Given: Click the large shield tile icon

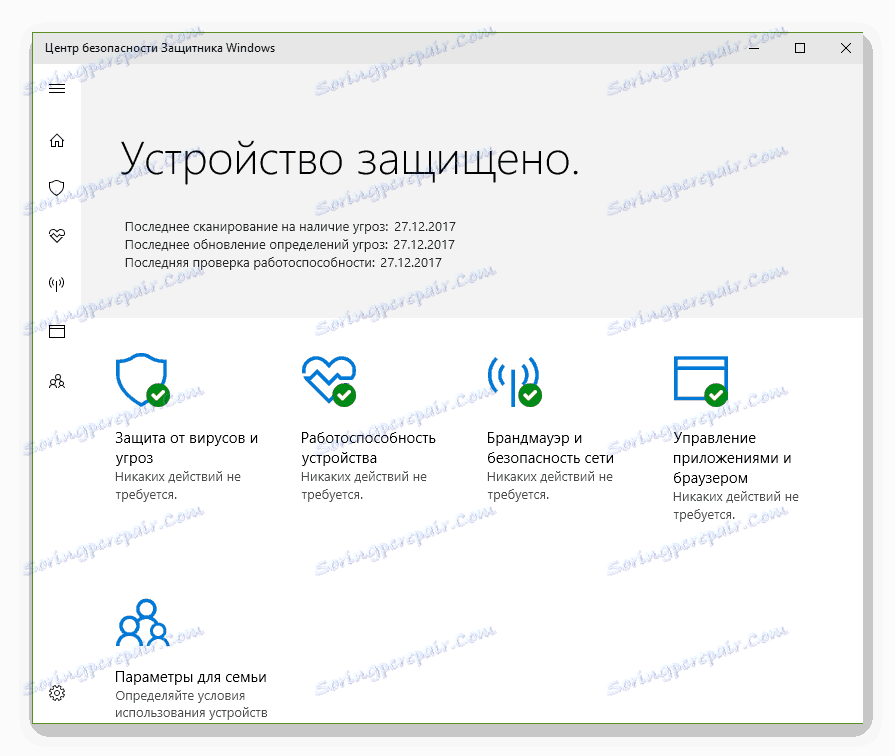Looking at the screenshot, I should (143, 380).
